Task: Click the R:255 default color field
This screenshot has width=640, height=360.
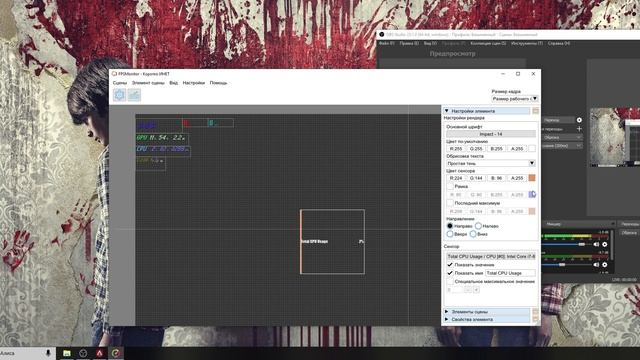Action: click(x=456, y=149)
